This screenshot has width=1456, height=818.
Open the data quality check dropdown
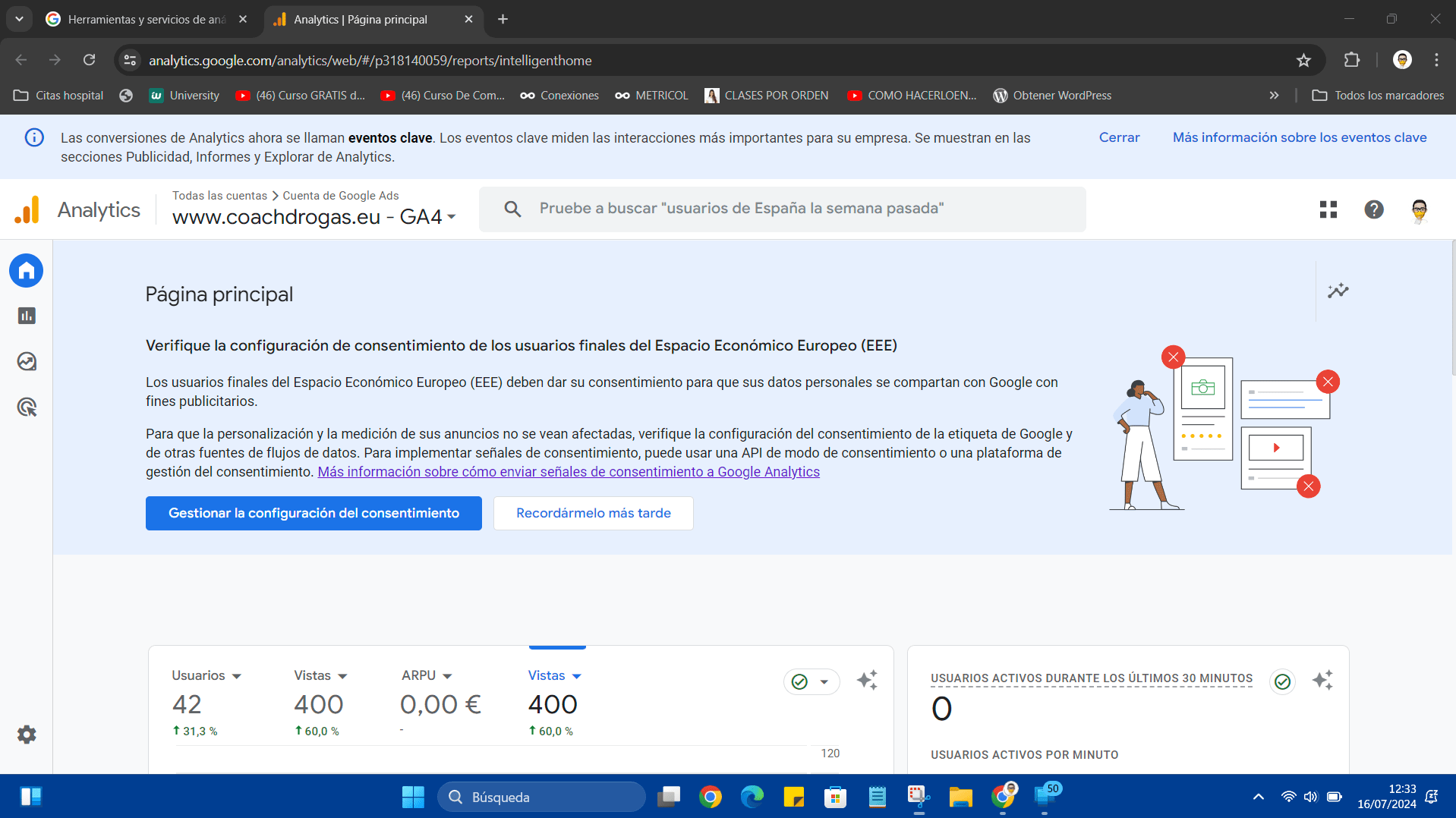coord(812,681)
